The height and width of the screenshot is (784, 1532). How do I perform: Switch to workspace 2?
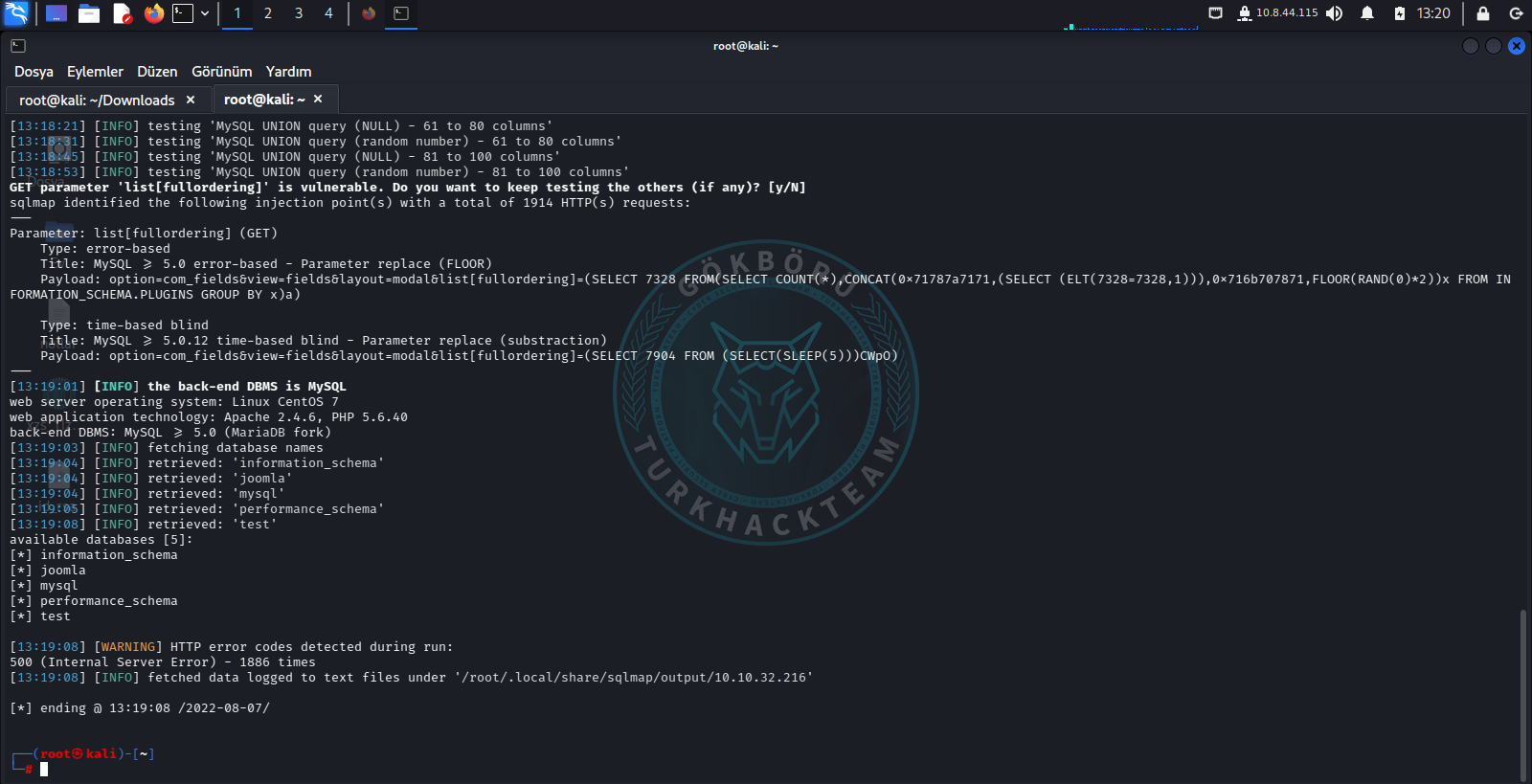pos(268,13)
